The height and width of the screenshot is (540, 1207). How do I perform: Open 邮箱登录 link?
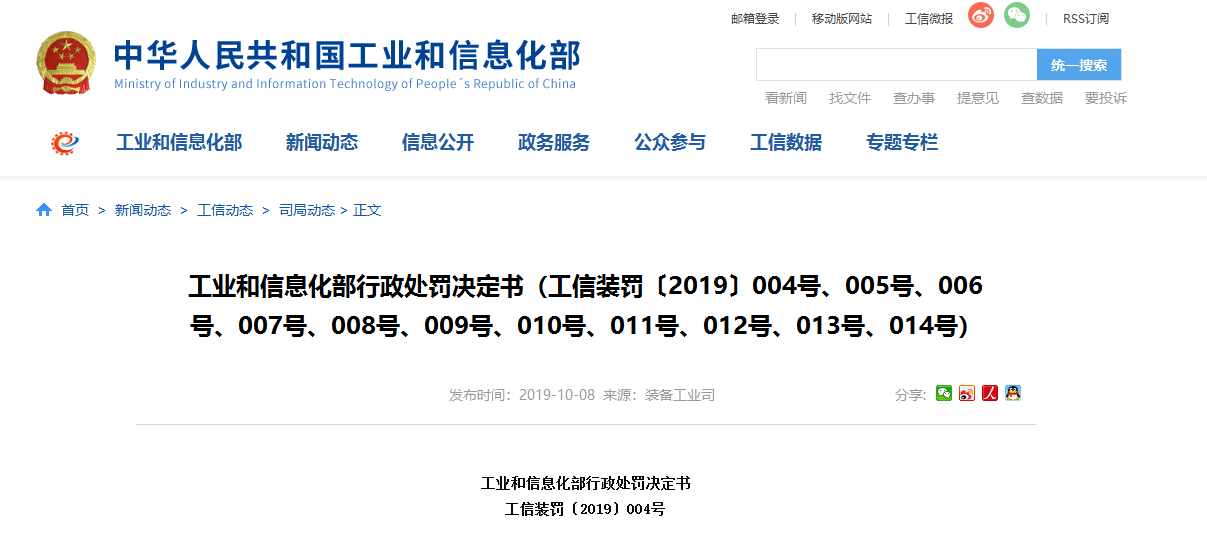755,19
